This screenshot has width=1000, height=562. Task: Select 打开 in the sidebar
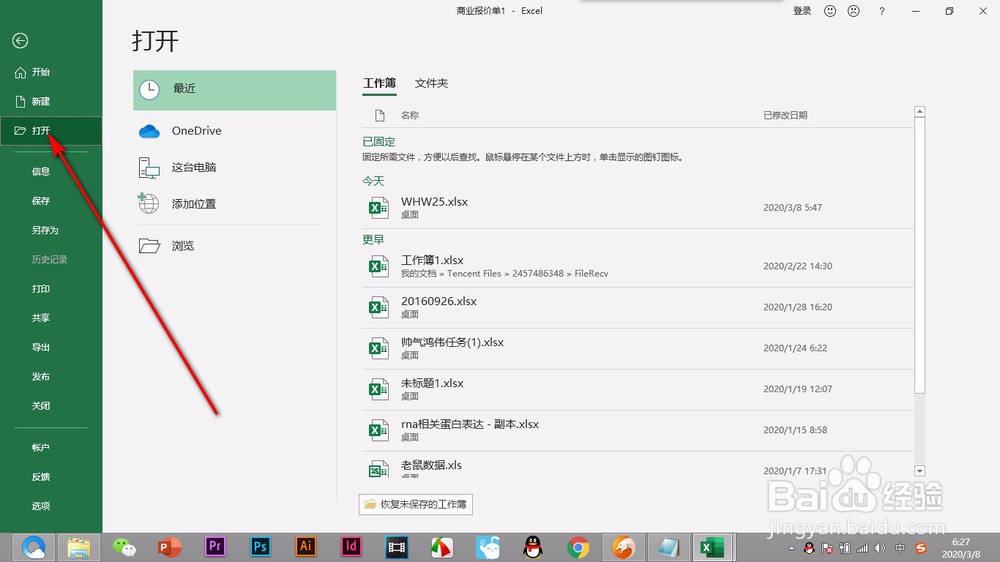pos(51,131)
